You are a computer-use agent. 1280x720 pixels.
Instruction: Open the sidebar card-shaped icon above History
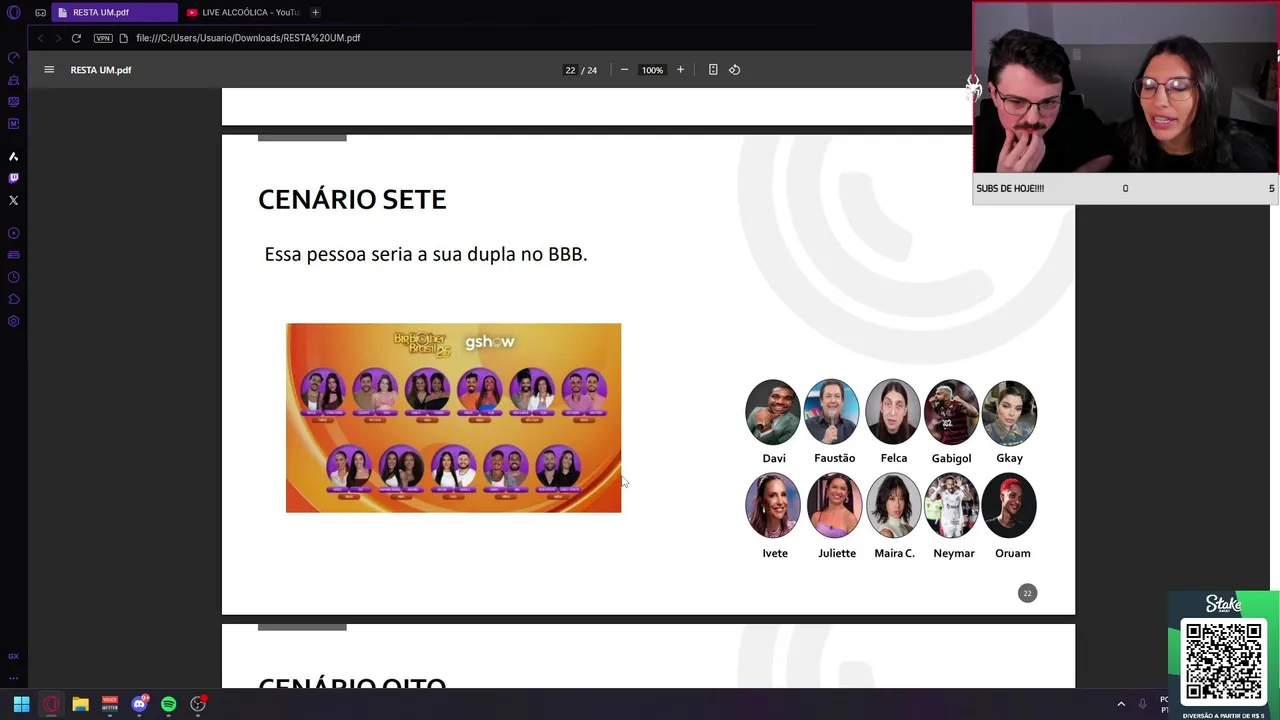point(14,255)
